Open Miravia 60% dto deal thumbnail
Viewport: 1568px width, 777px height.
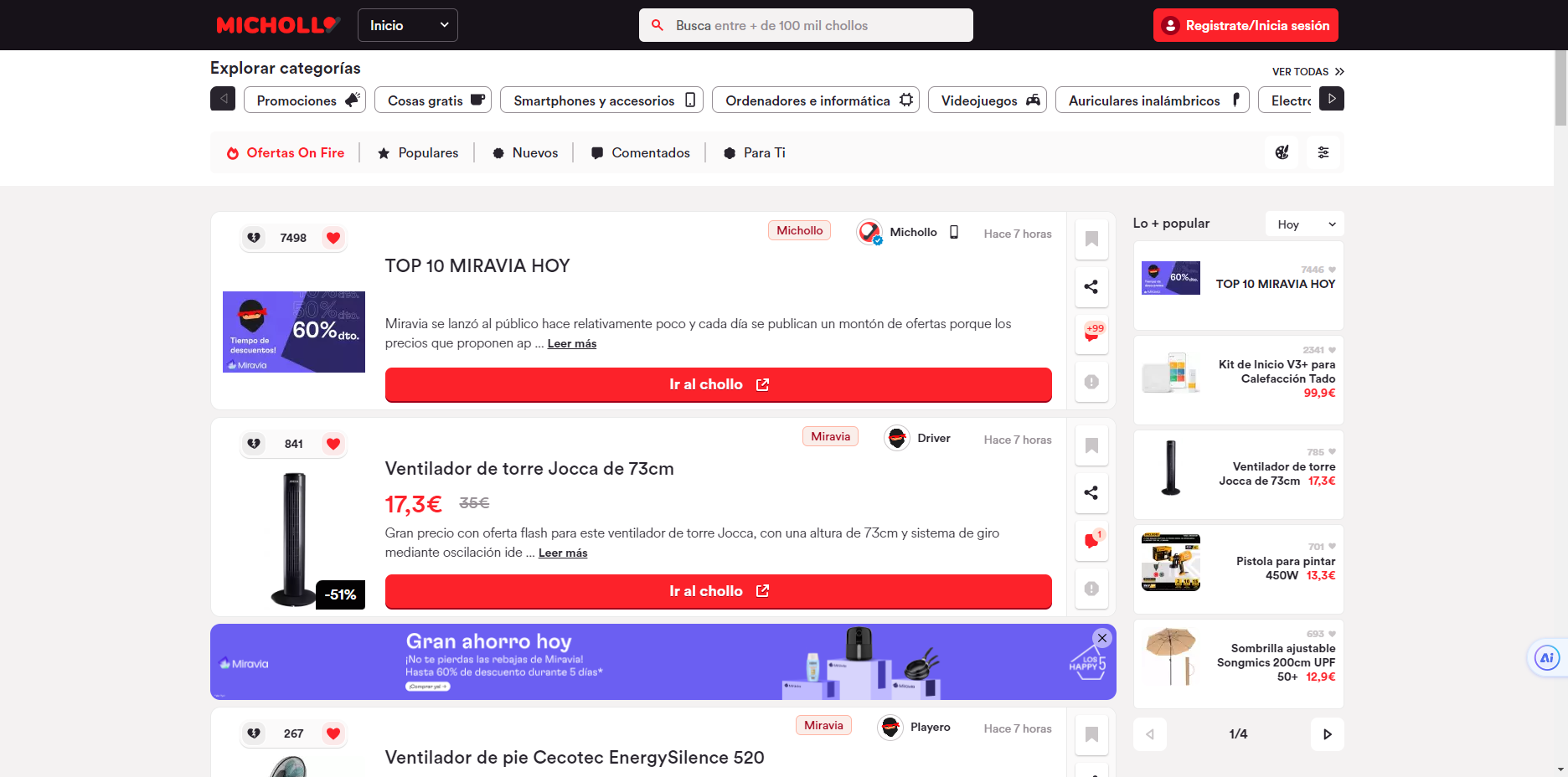pos(294,332)
